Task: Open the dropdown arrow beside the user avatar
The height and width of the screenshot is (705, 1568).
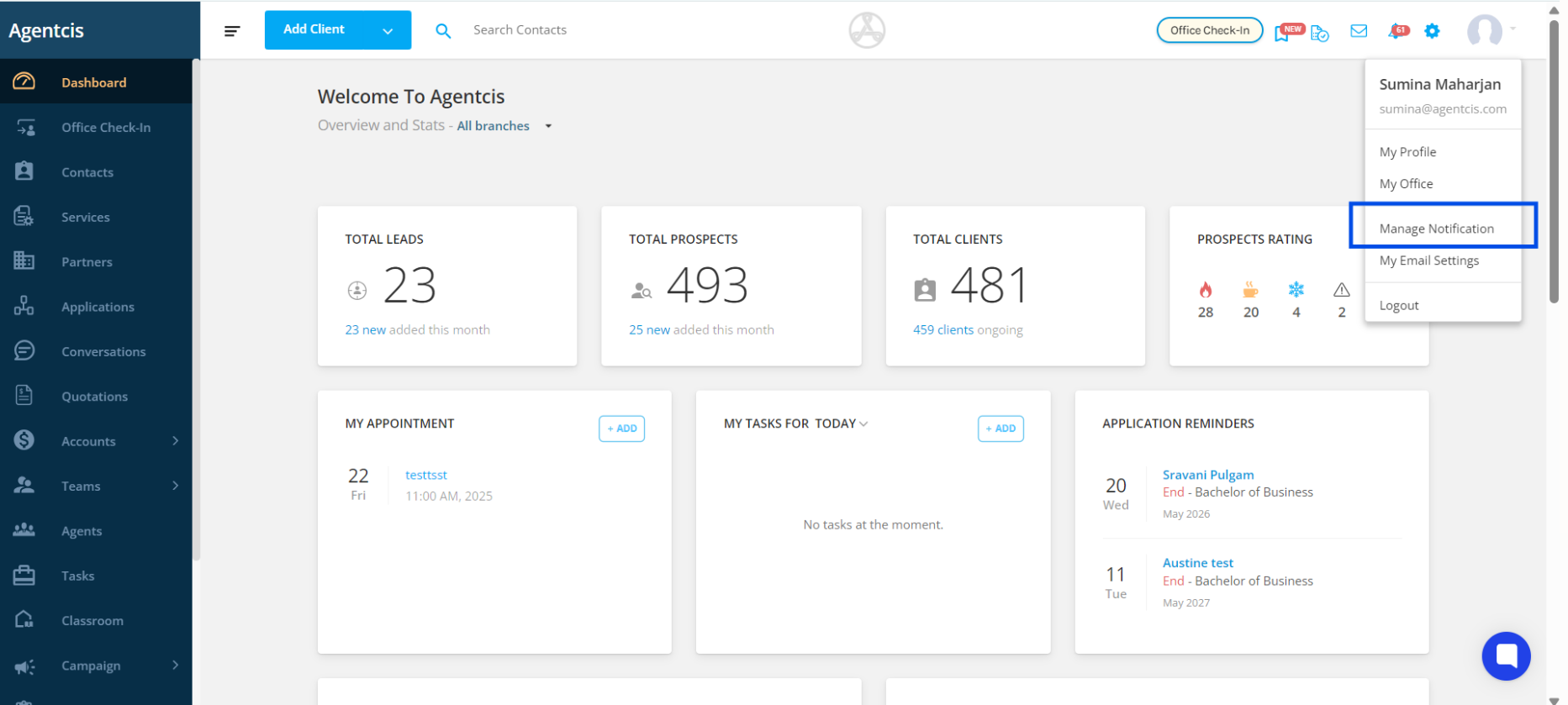Action: point(1513,29)
